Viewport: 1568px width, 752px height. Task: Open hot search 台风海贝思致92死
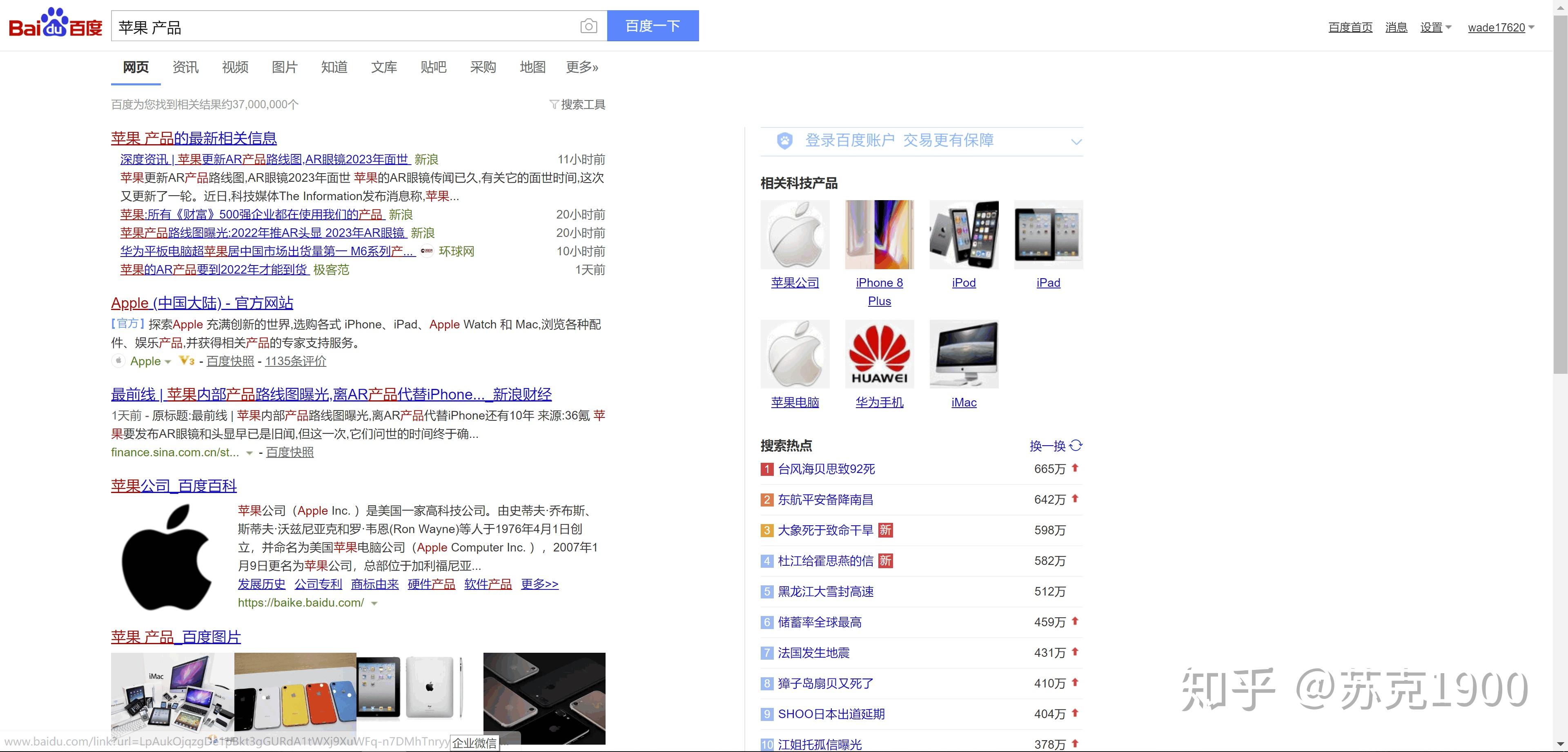coord(826,469)
